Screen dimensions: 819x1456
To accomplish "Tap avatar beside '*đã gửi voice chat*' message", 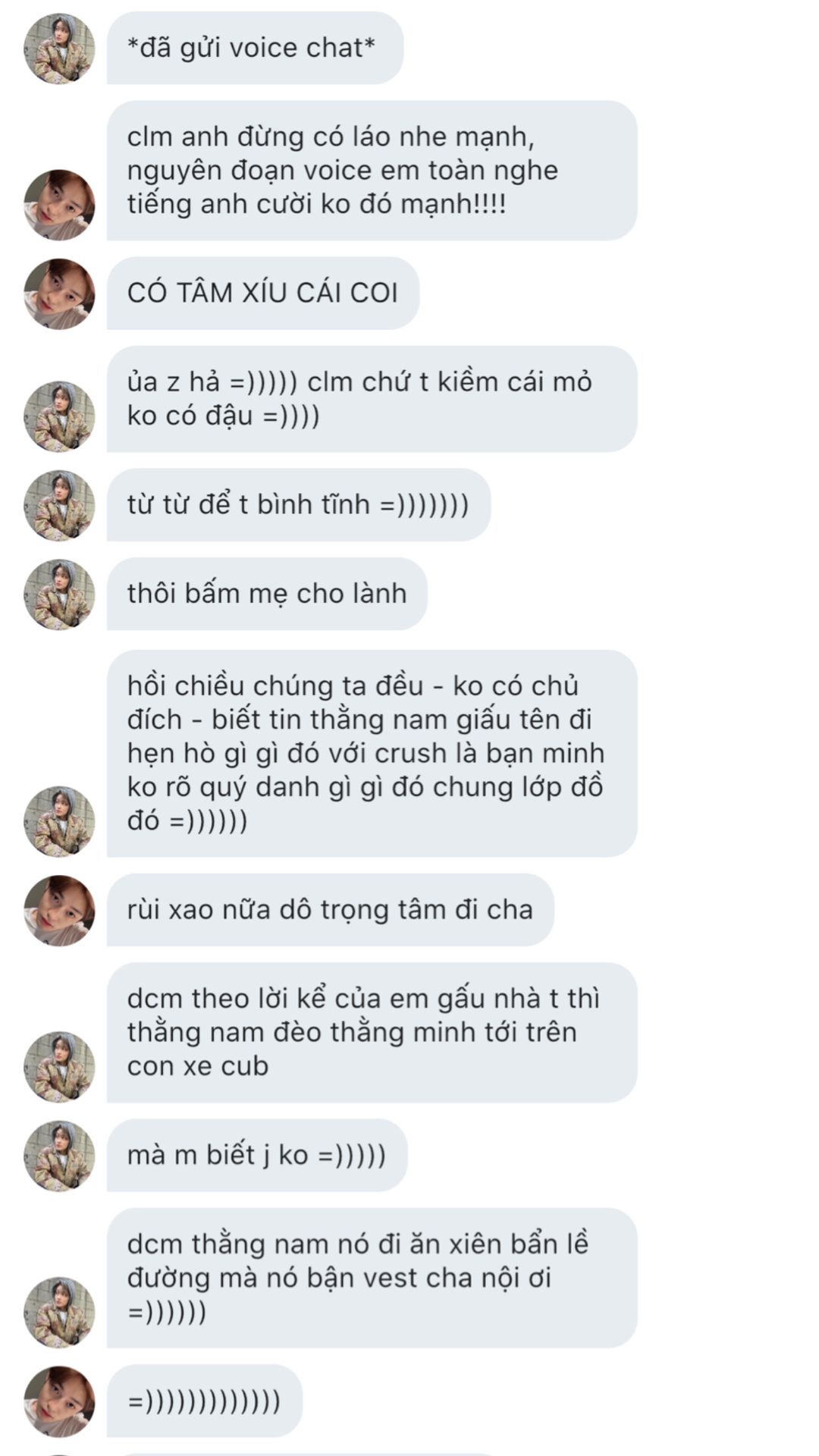I will tap(59, 49).
